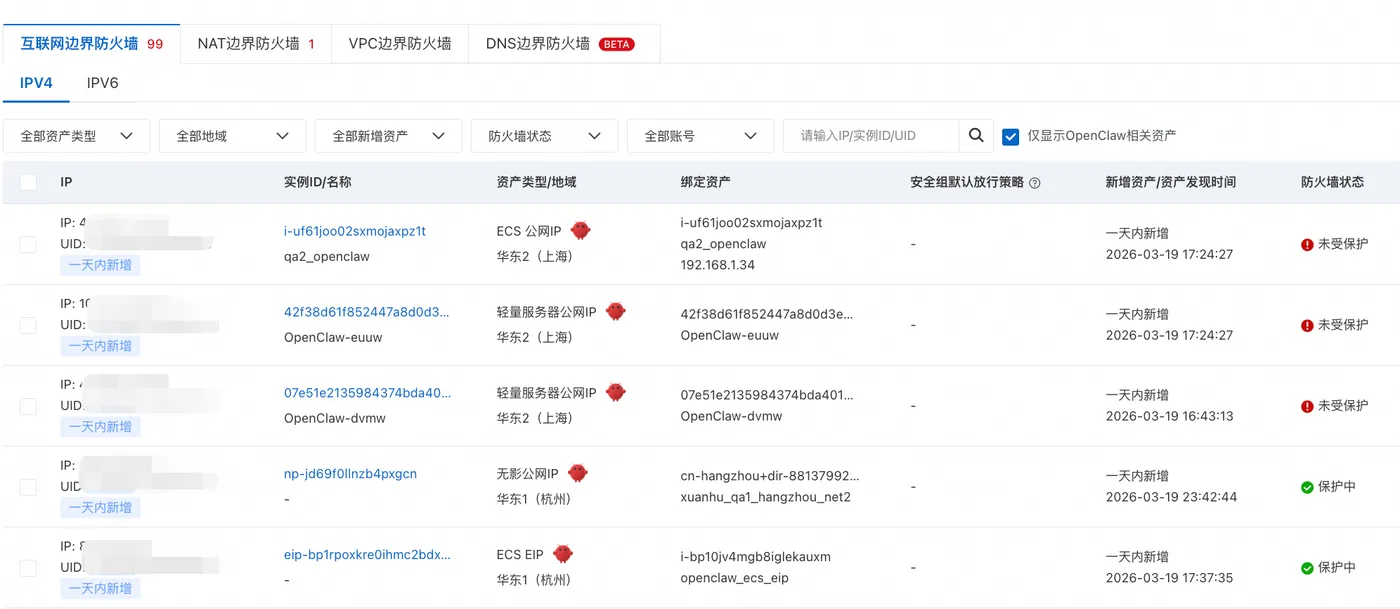Click 一天内新增 tag under IP in OpenClaw-dvmw row
Viewport: 1400px width, 609px height.
tap(100, 427)
